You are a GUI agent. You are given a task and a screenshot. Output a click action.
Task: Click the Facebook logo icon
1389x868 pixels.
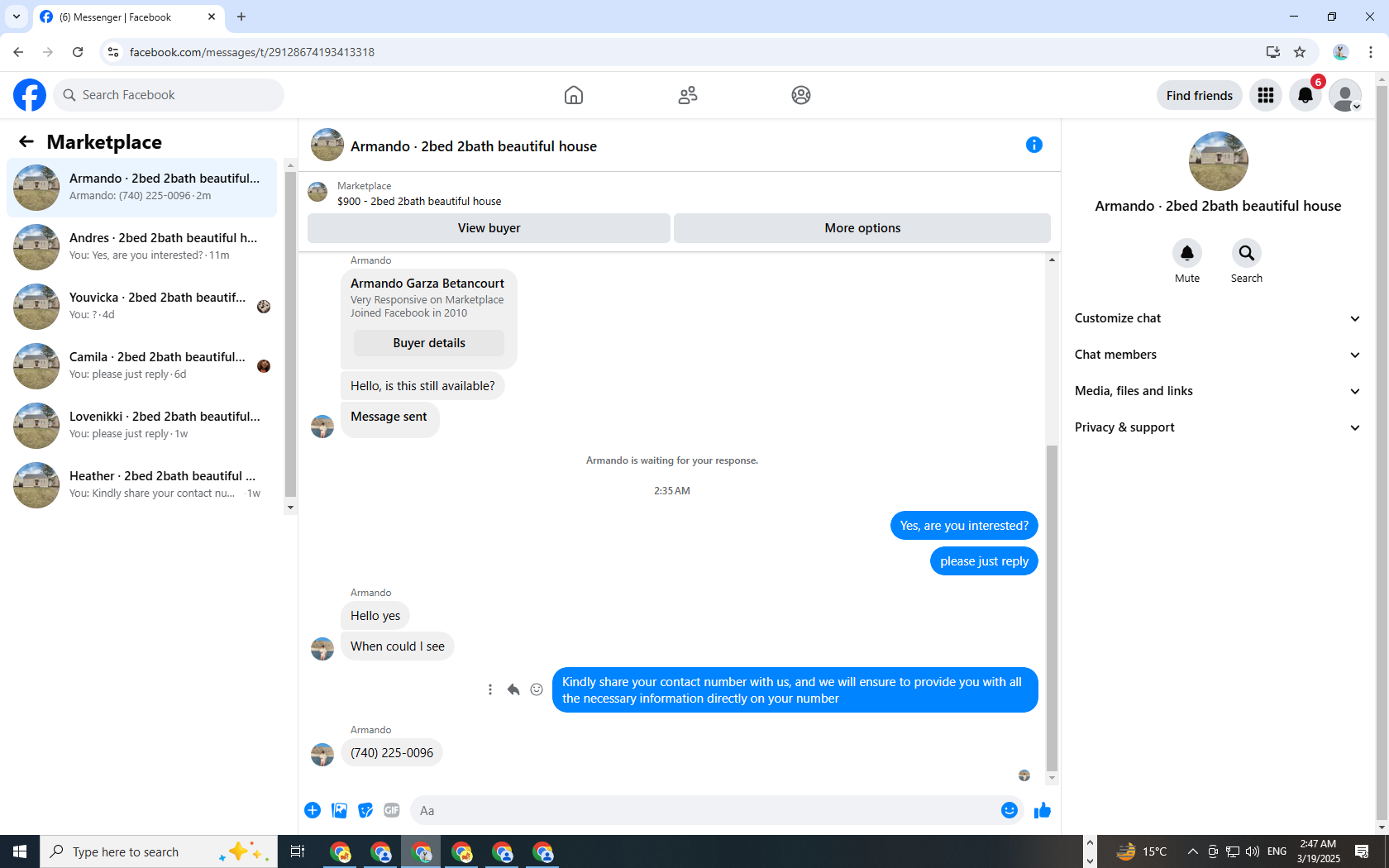point(30,95)
